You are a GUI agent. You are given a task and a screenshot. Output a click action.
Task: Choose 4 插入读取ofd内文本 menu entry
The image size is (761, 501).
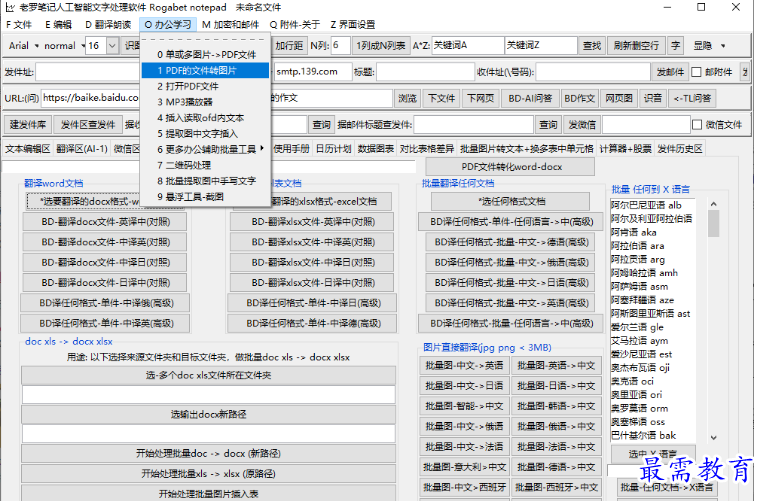pyautogui.click(x=206, y=118)
